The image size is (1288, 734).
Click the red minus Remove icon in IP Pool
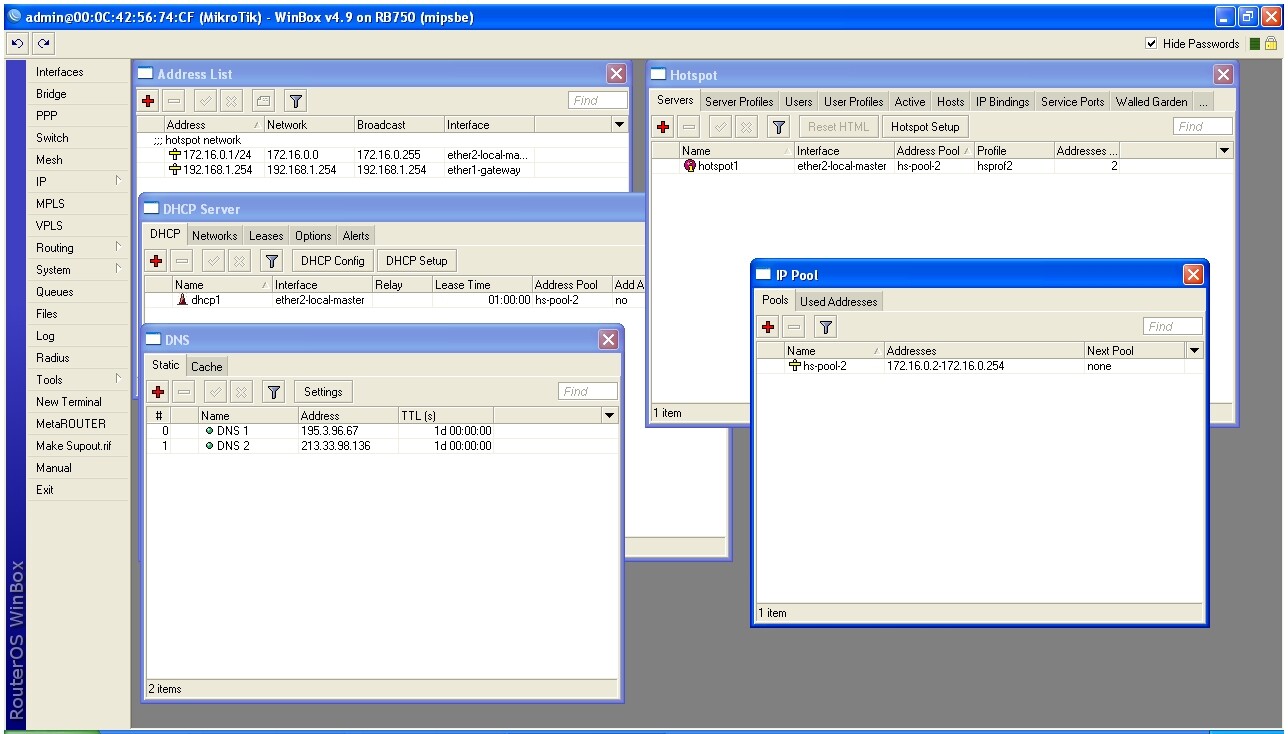[x=794, y=327]
